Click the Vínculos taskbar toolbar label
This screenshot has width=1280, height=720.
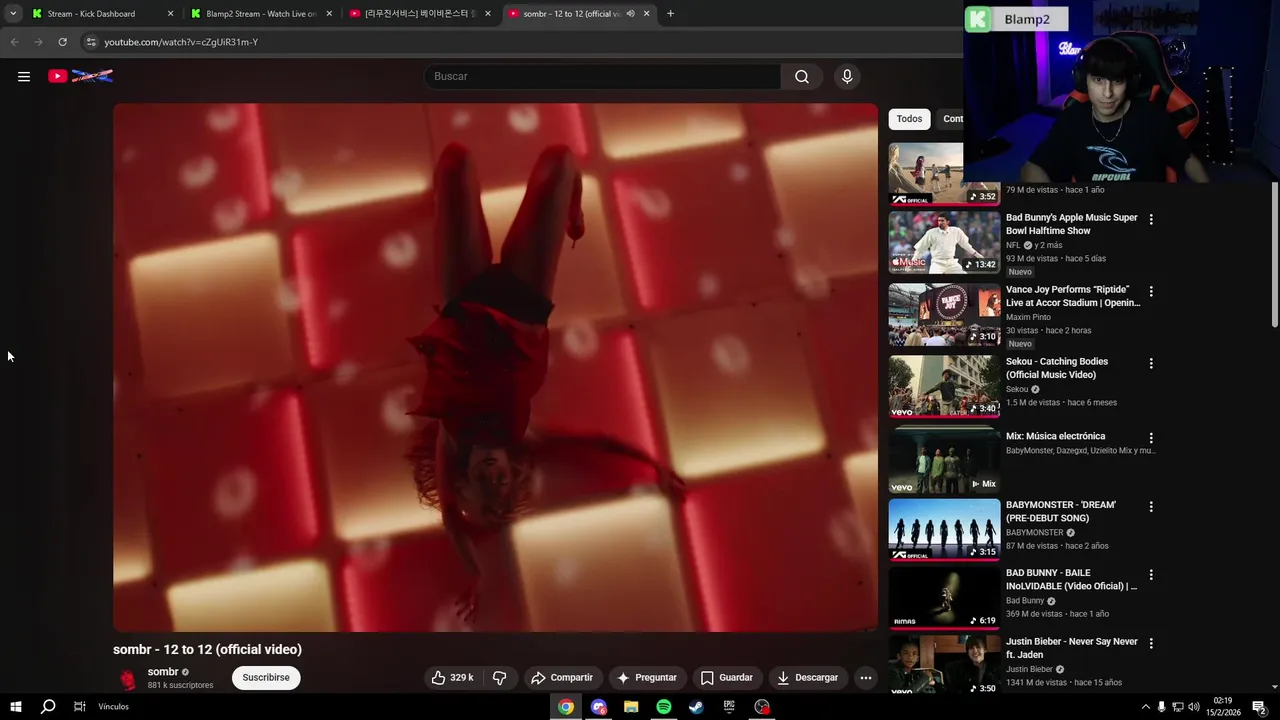pos(113,707)
